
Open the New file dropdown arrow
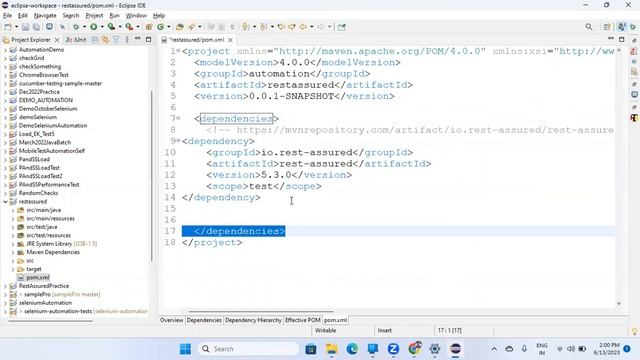click(x=16, y=27)
